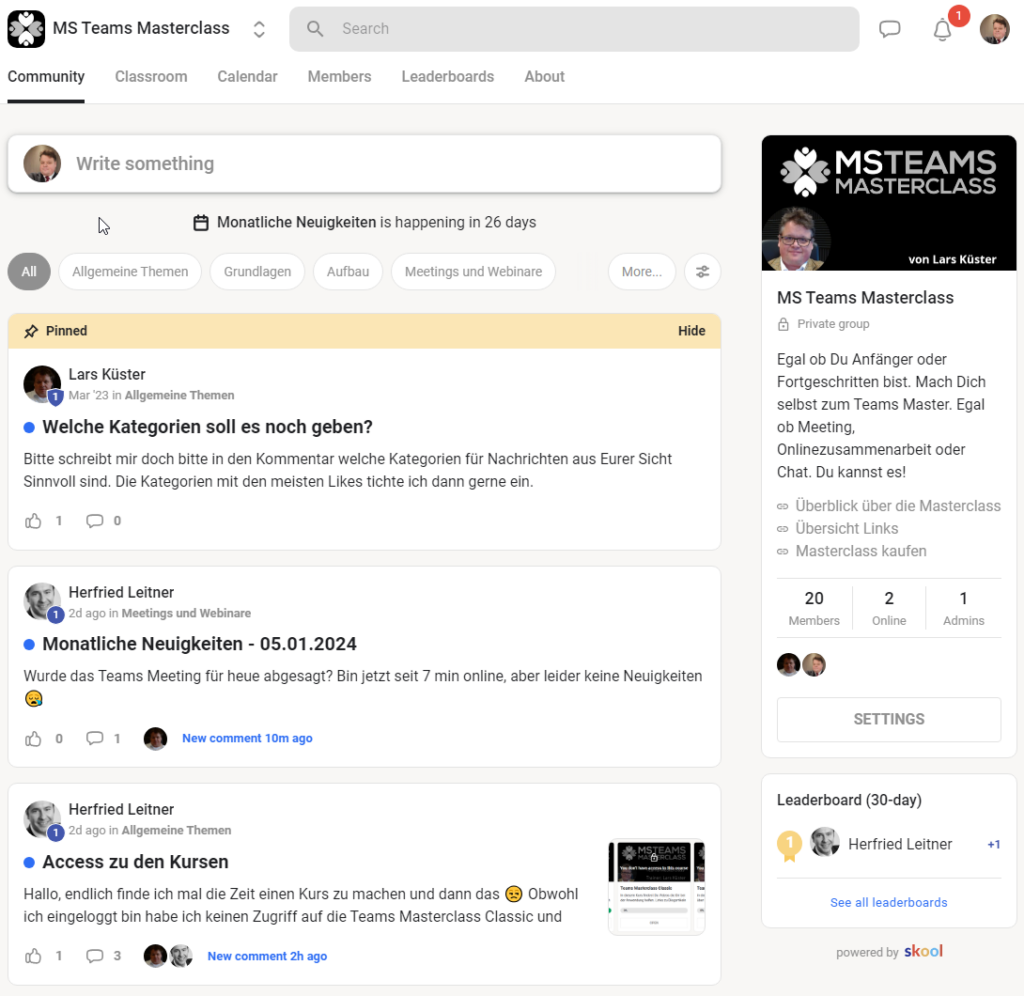Click the gold rank 1 medal icon

[790, 845]
